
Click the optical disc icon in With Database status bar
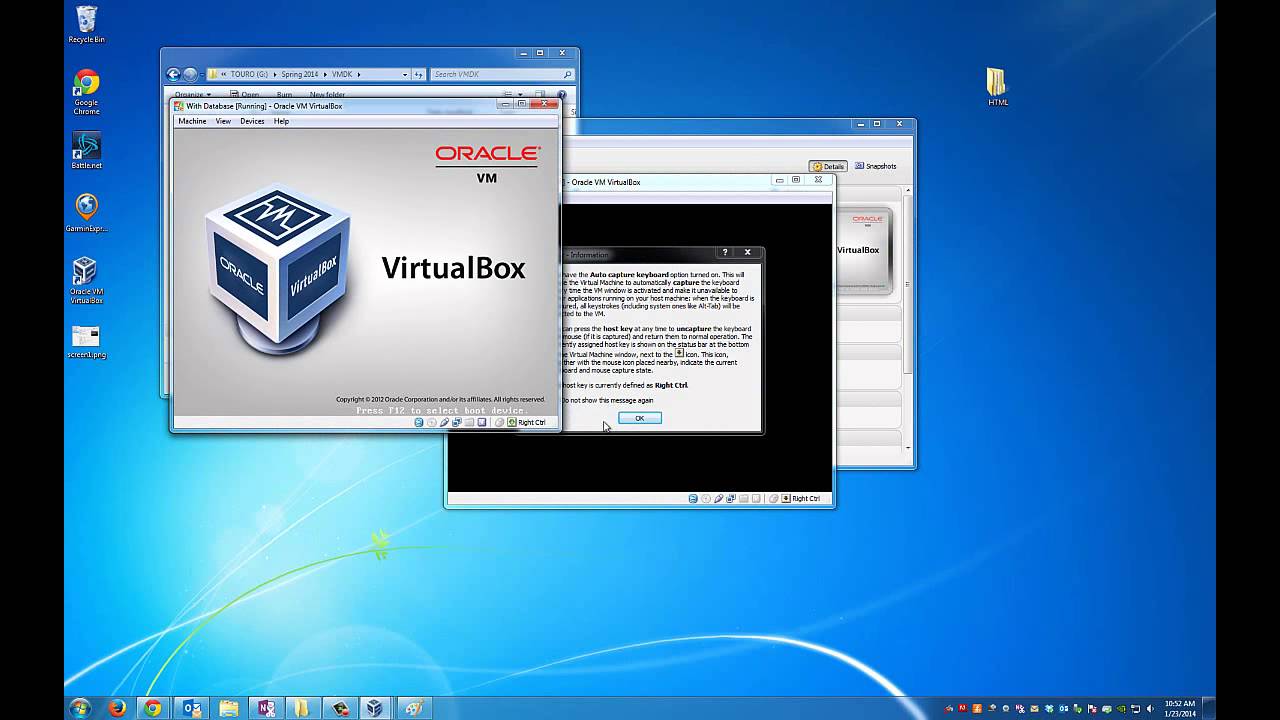click(432, 422)
